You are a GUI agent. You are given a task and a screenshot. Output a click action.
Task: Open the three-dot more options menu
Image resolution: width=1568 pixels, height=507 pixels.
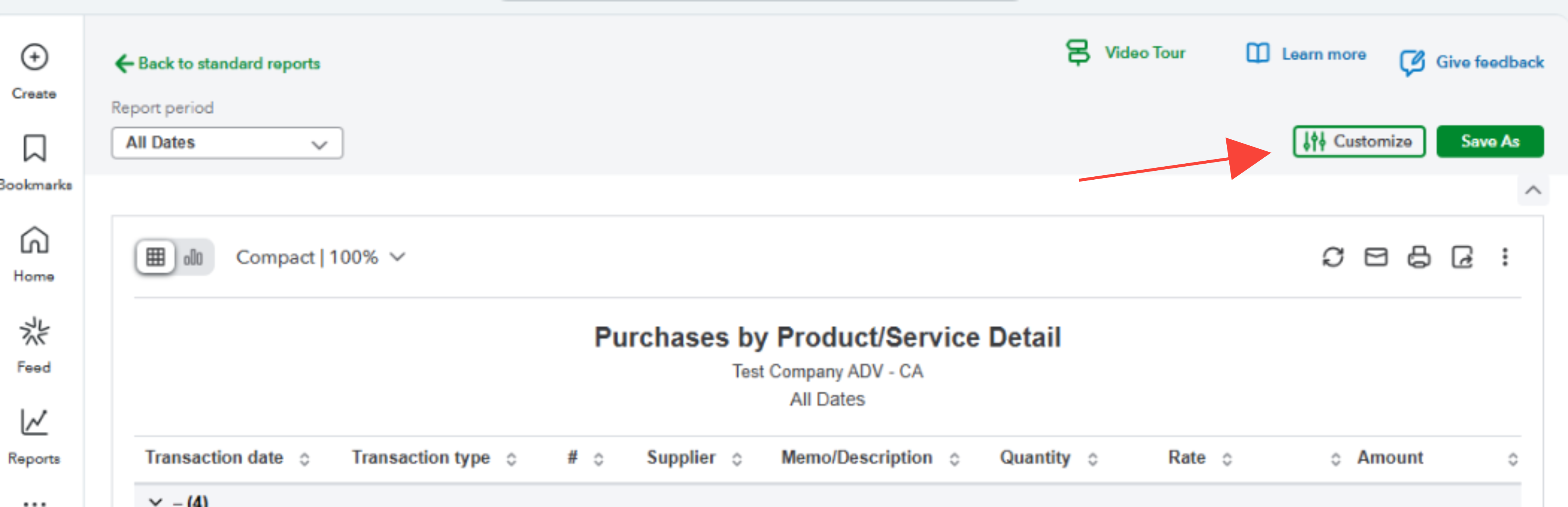(x=1505, y=258)
